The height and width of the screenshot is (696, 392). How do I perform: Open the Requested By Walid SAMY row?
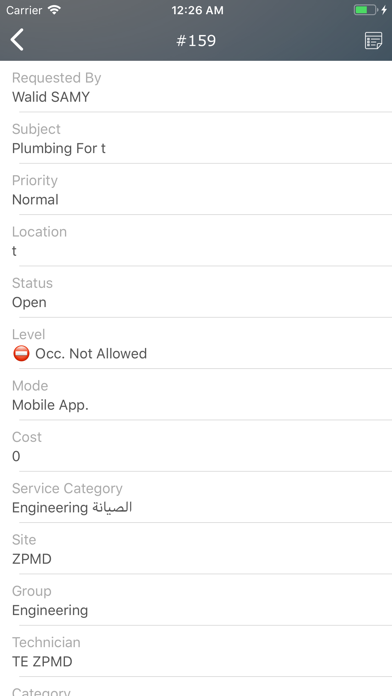[x=196, y=87]
